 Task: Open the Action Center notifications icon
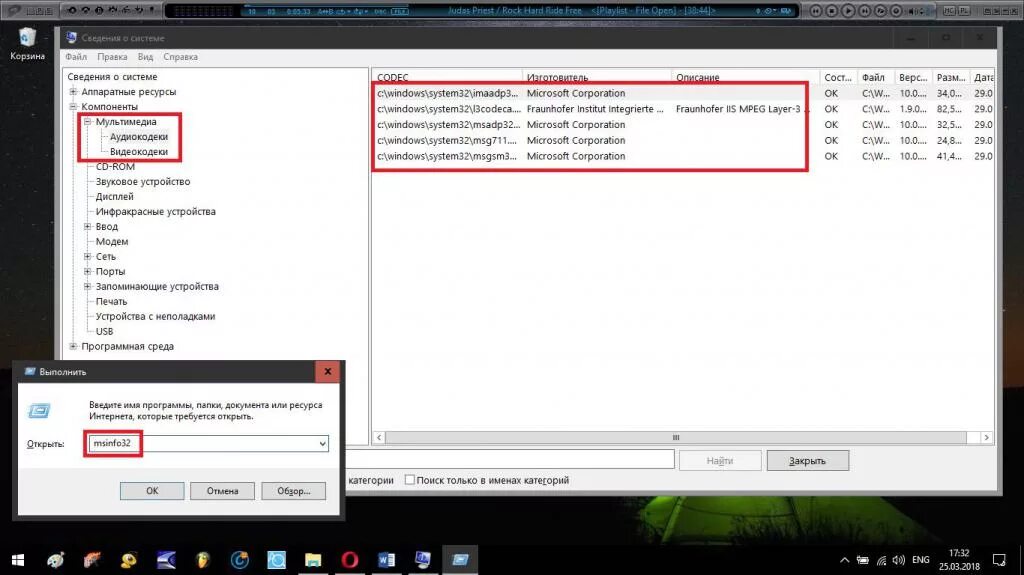(x=999, y=560)
